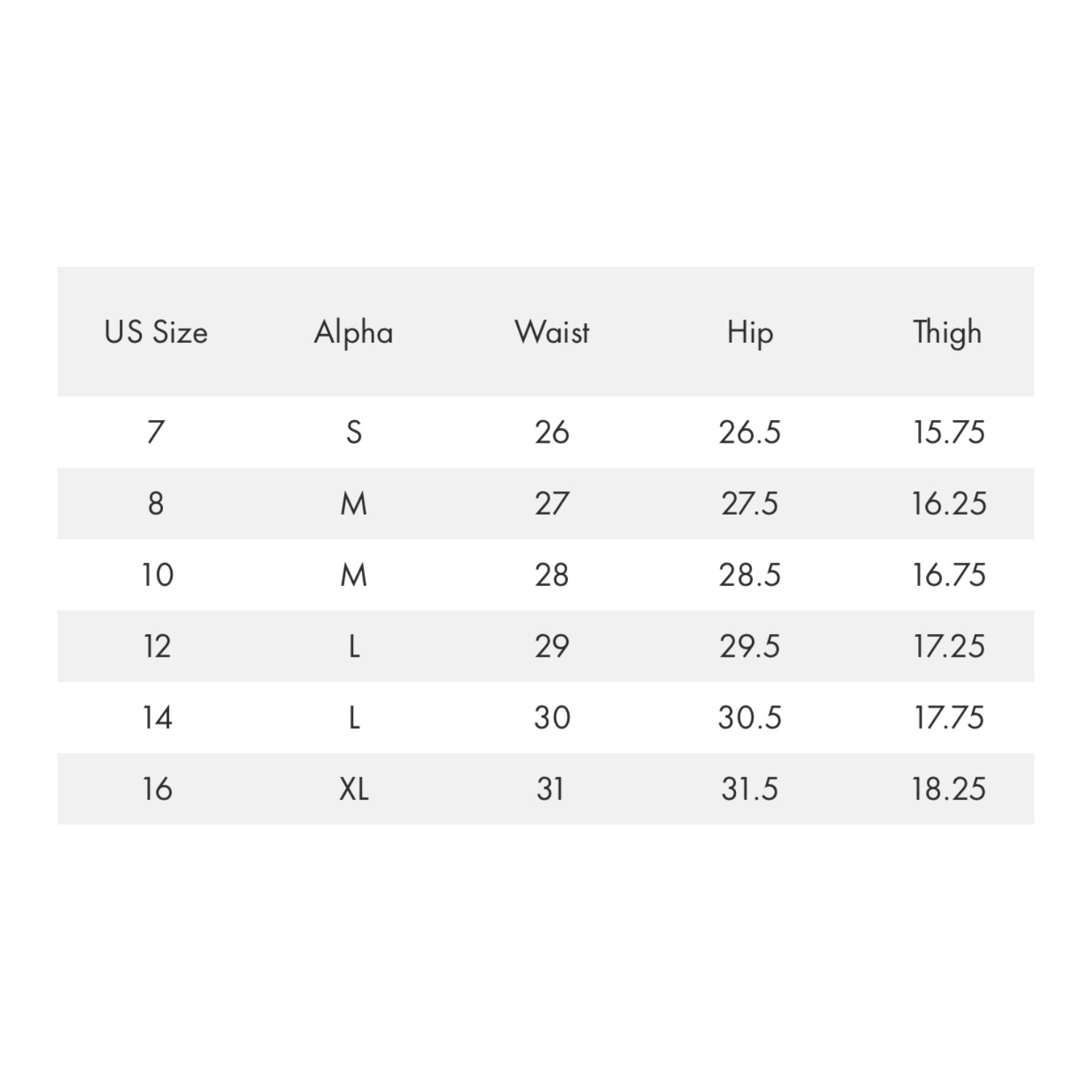
Task: Click the Thigh column header
Action: click(948, 333)
